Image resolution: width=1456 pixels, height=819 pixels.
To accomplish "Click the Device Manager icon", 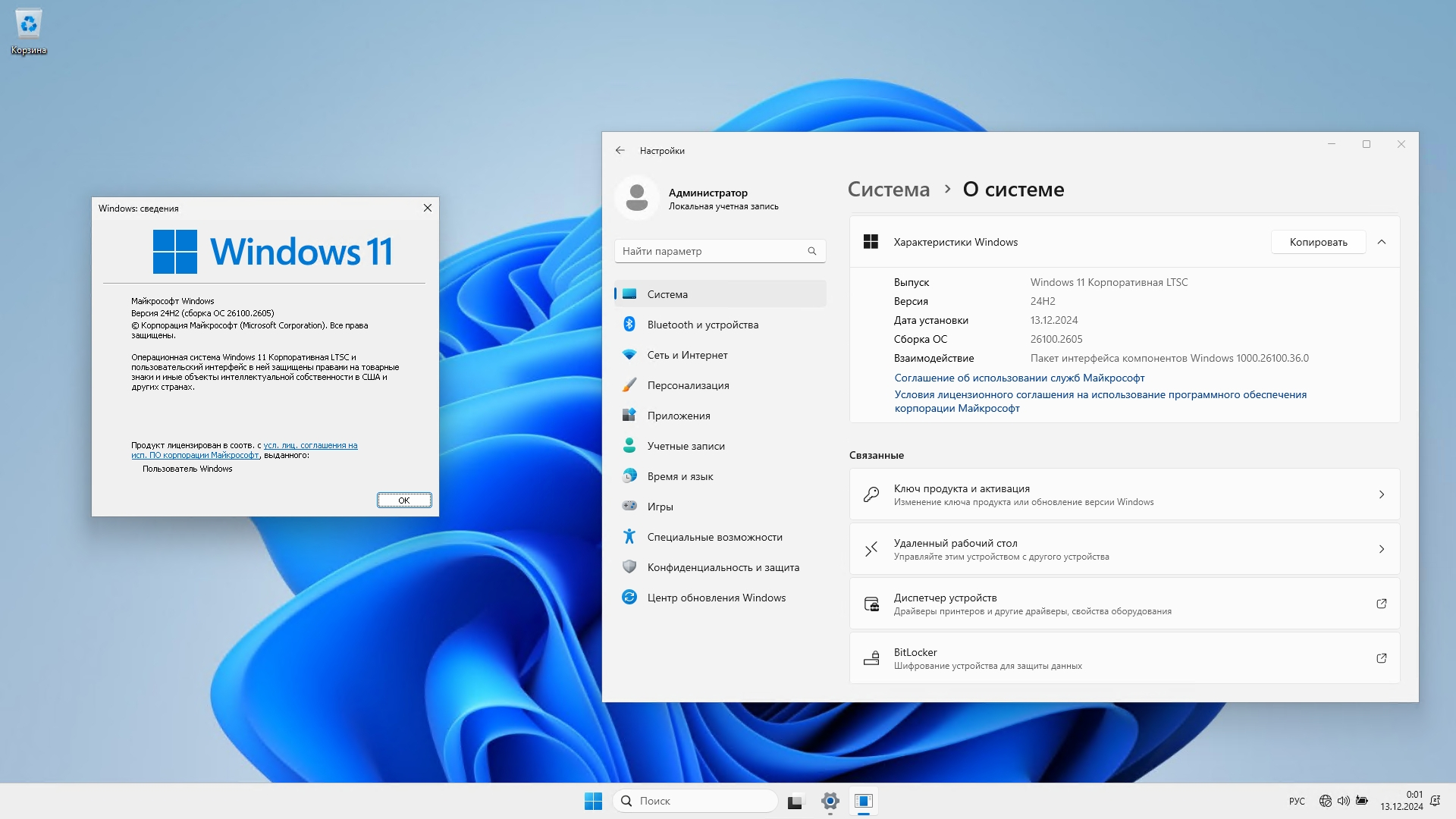I will [871, 604].
